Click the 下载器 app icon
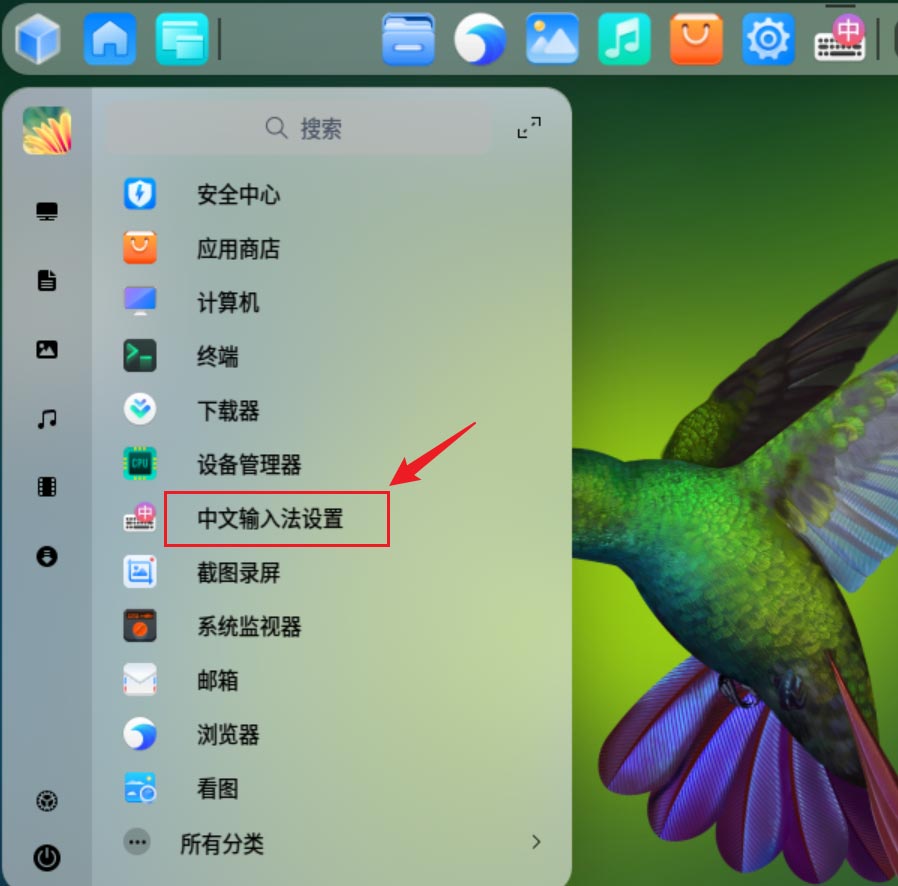Image resolution: width=898 pixels, height=886 pixels. coord(140,409)
